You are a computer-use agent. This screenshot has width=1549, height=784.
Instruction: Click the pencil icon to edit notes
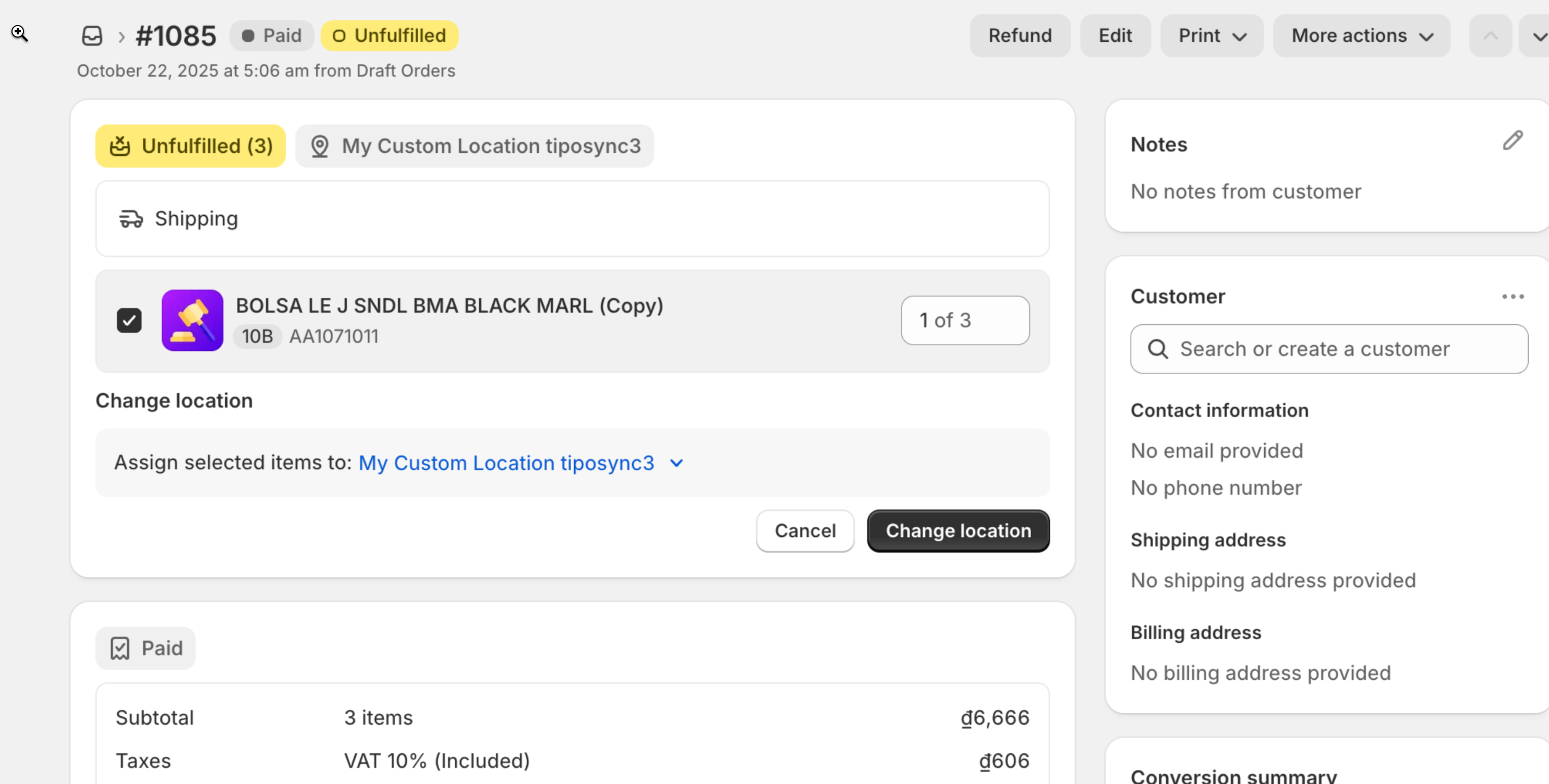tap(1512, 141)
